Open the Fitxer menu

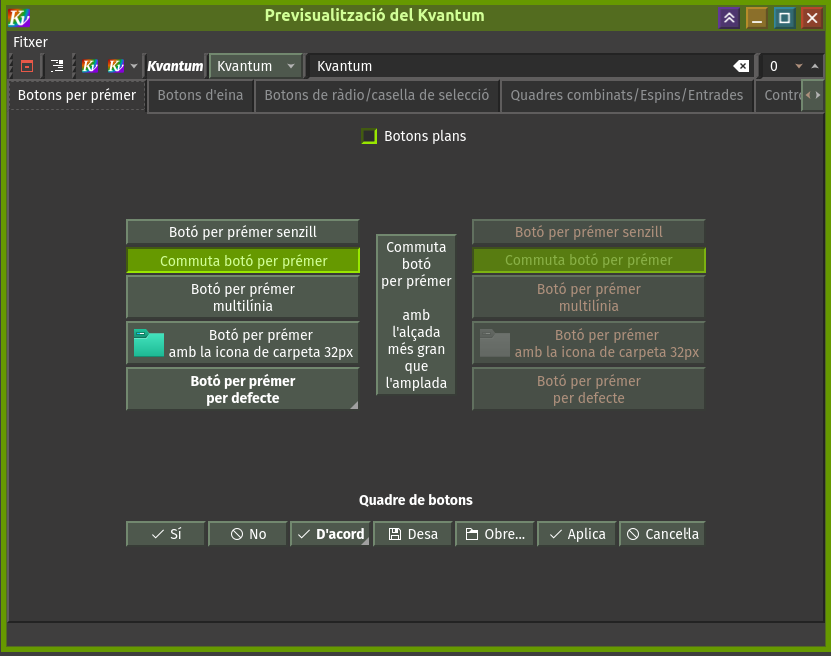[30, 42]
